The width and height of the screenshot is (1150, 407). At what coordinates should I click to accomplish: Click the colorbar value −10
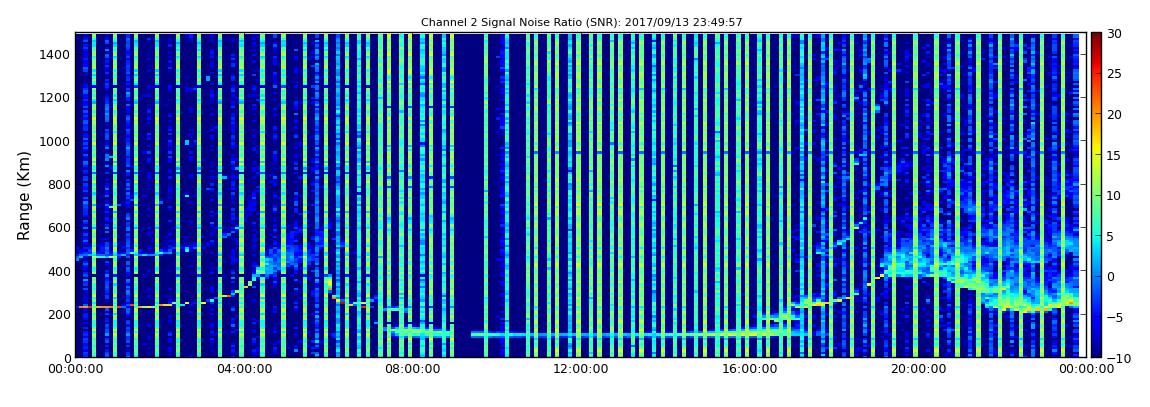1117,357
